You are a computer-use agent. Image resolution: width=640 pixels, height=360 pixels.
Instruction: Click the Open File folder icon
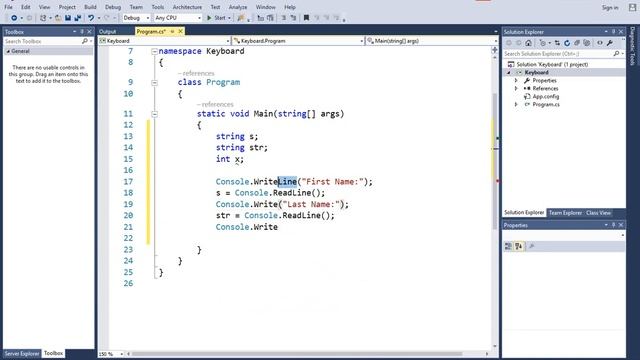58,18
